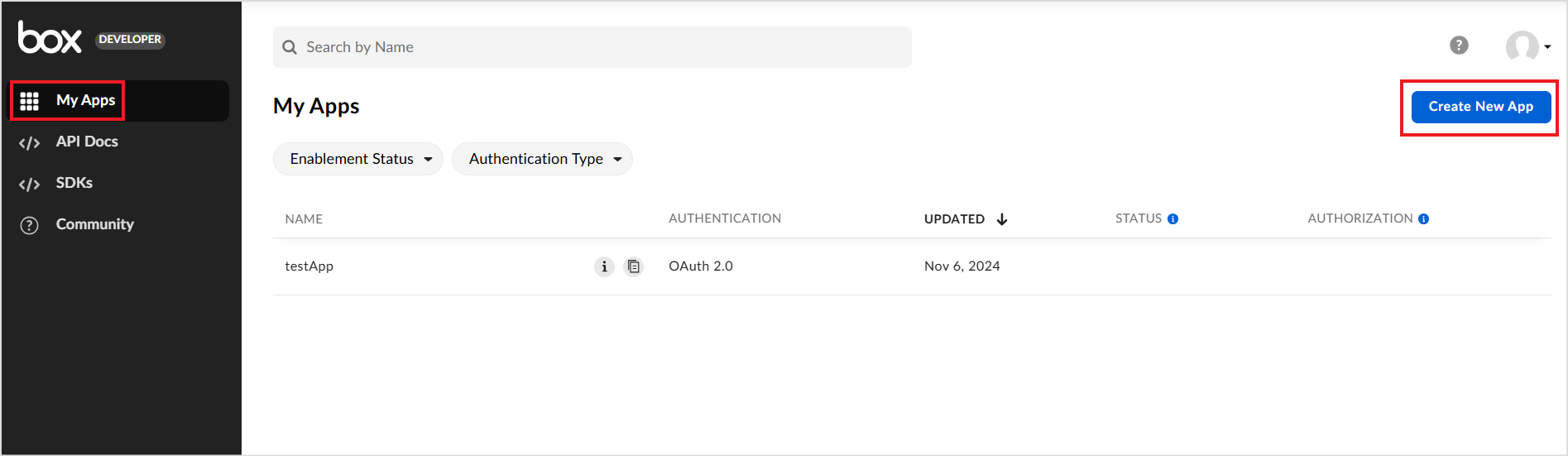Click the My Apps grid icon
Viewport: 1568px width, 456px height.
tap(30, 101)
